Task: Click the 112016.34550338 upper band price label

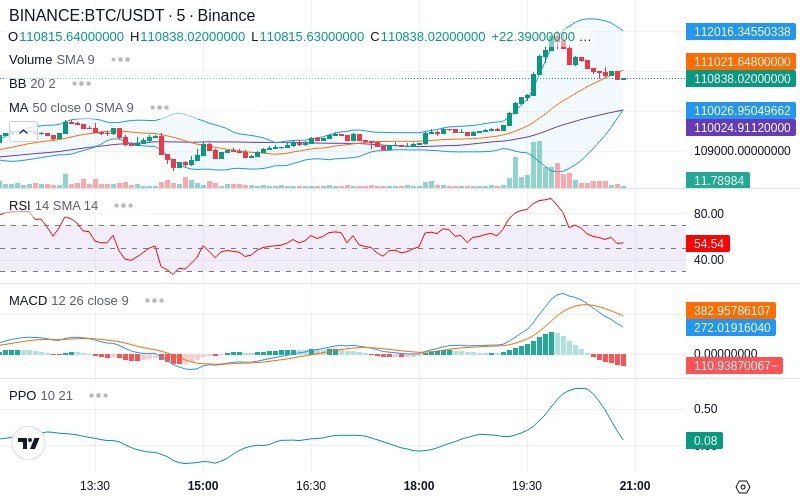Action: (741, 32)
